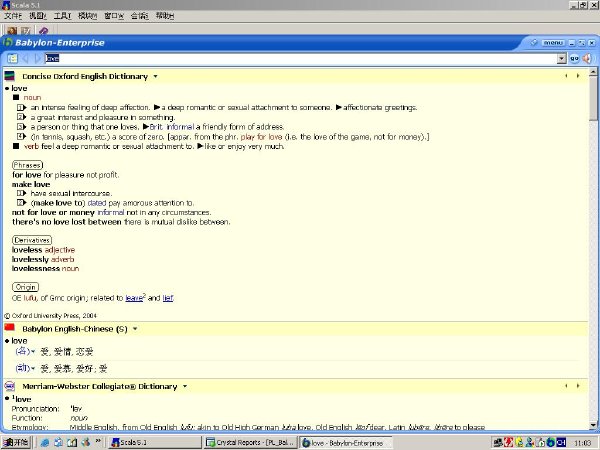
Task: Click previous-entry arrow in Merriam-Webster header
Action: click(566, 386)
